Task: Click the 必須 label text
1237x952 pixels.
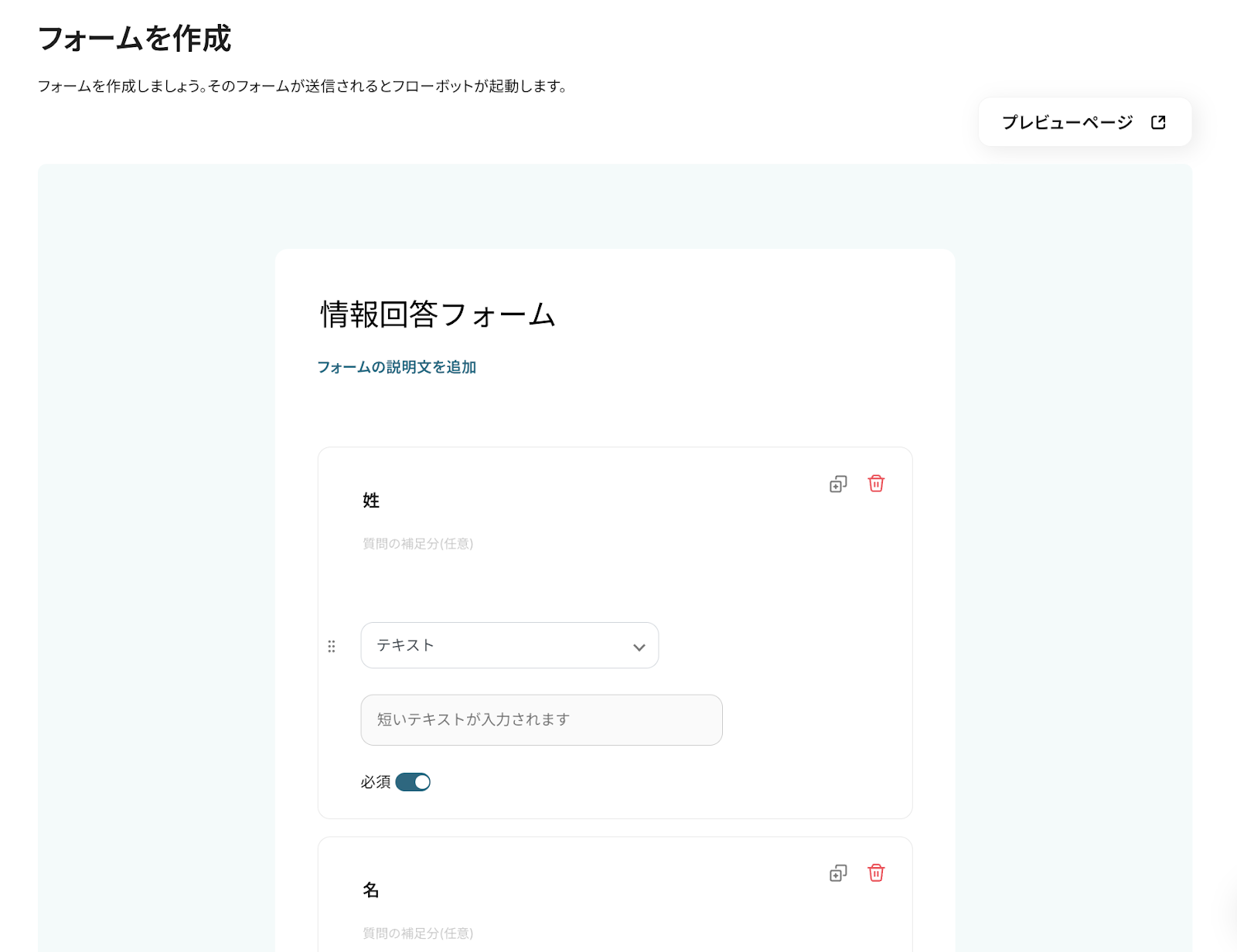Action: point(376,782)
